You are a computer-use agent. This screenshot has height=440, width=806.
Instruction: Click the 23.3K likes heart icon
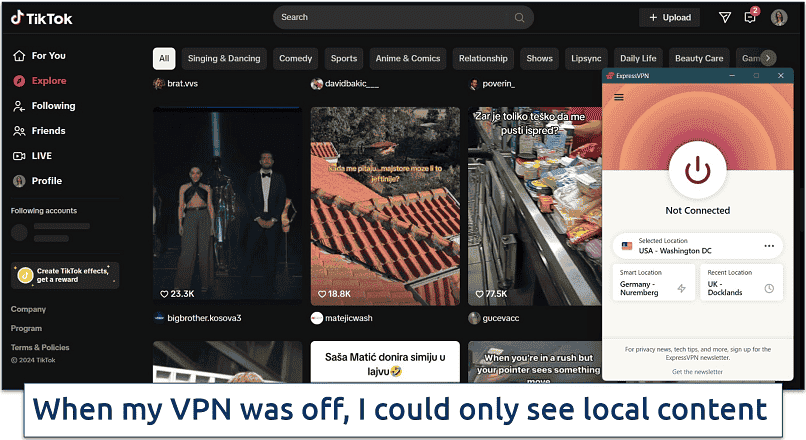[x=164, y=294]
